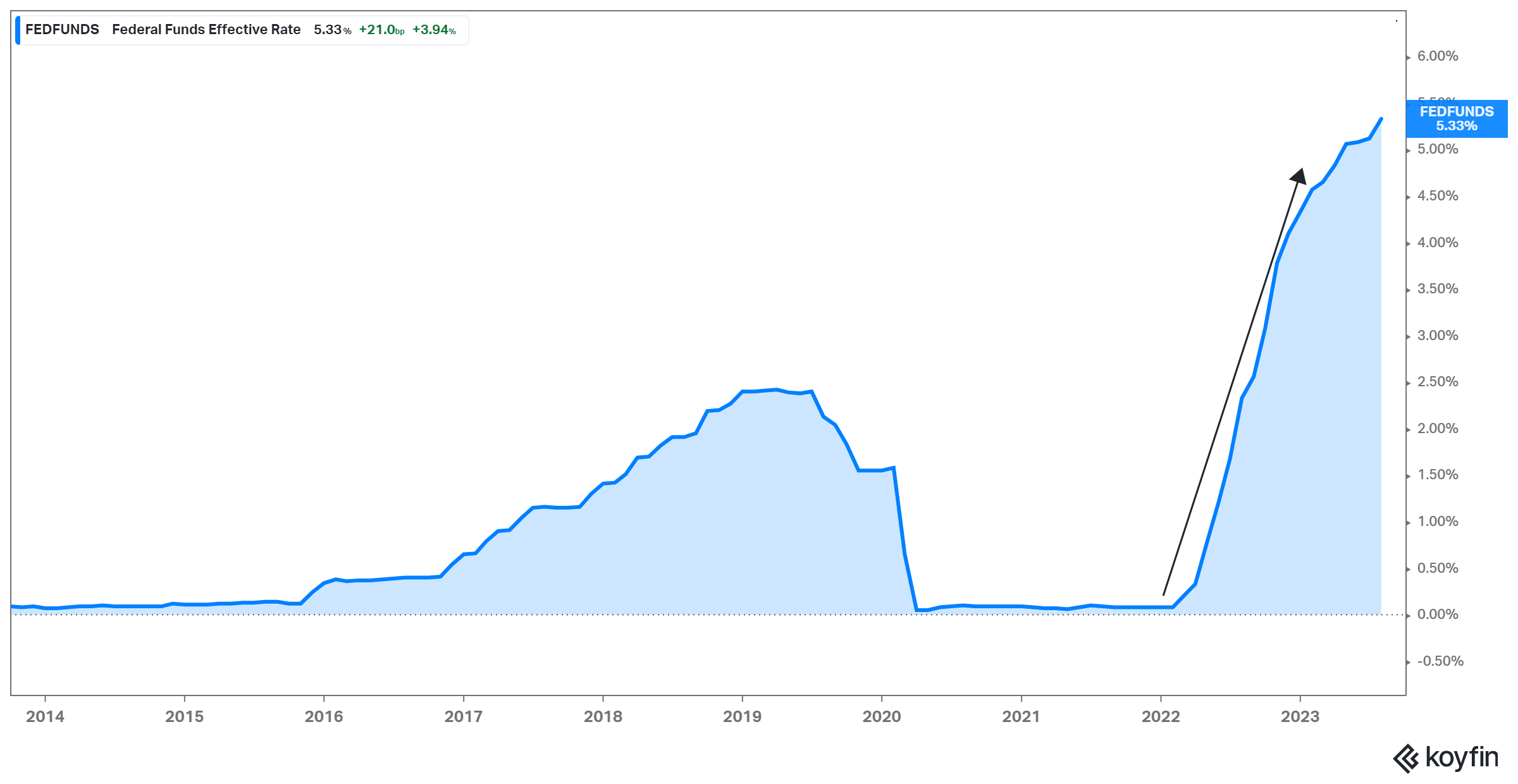This screenshot has height=784, width=1518.
Task: Click Federal Funds Effective Rate label
Action: [206, 30]
